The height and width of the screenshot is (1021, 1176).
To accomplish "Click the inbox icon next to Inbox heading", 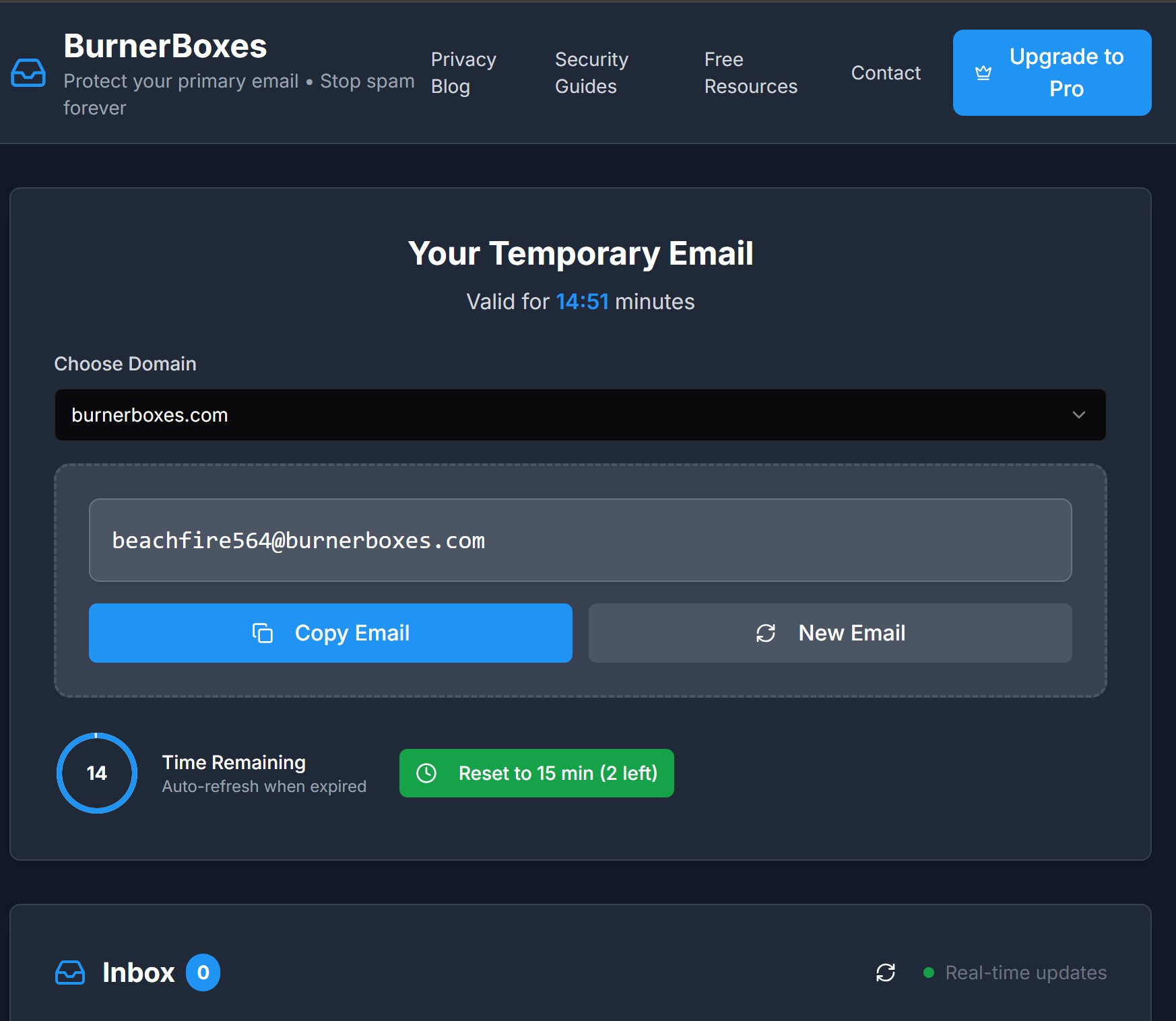I will [x=69, y=973].
